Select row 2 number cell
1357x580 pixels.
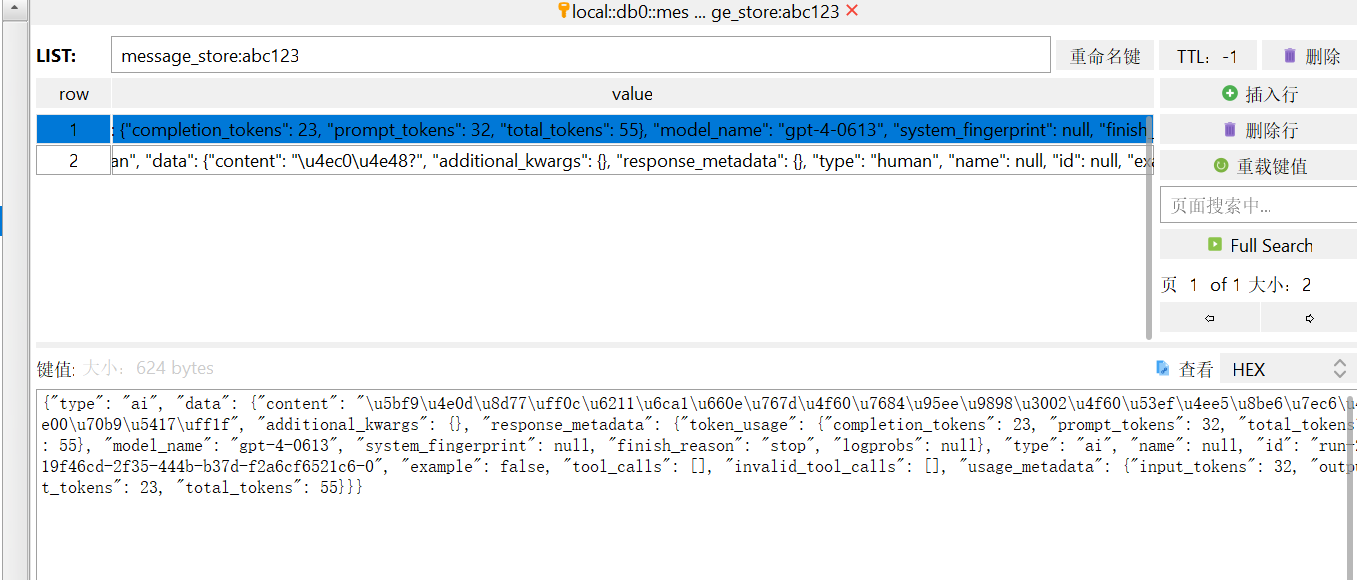(x=73, y=160)
